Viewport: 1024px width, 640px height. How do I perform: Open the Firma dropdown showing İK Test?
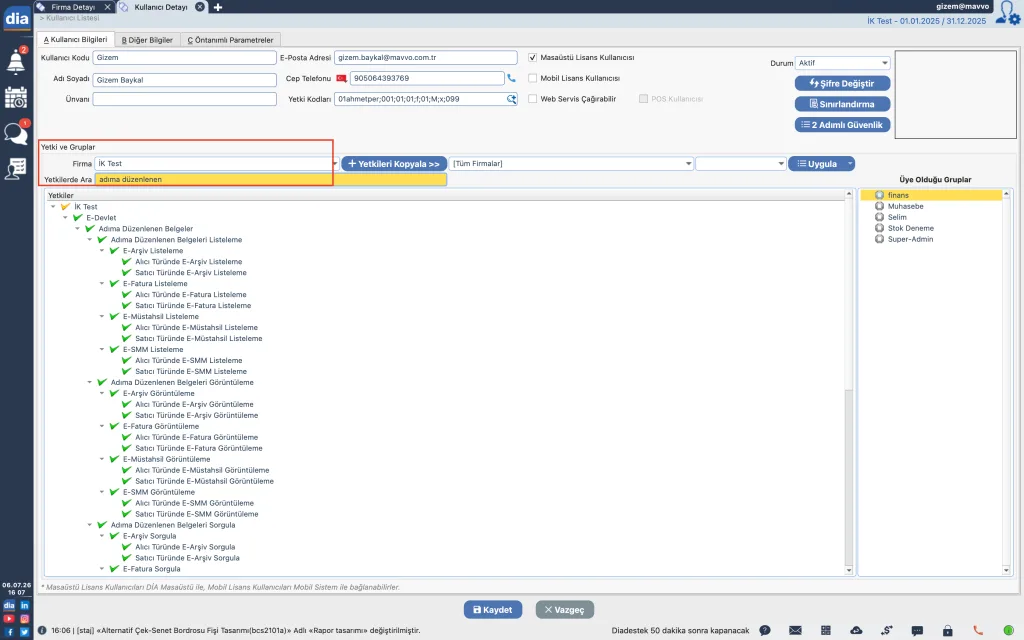tap(216, 164)
